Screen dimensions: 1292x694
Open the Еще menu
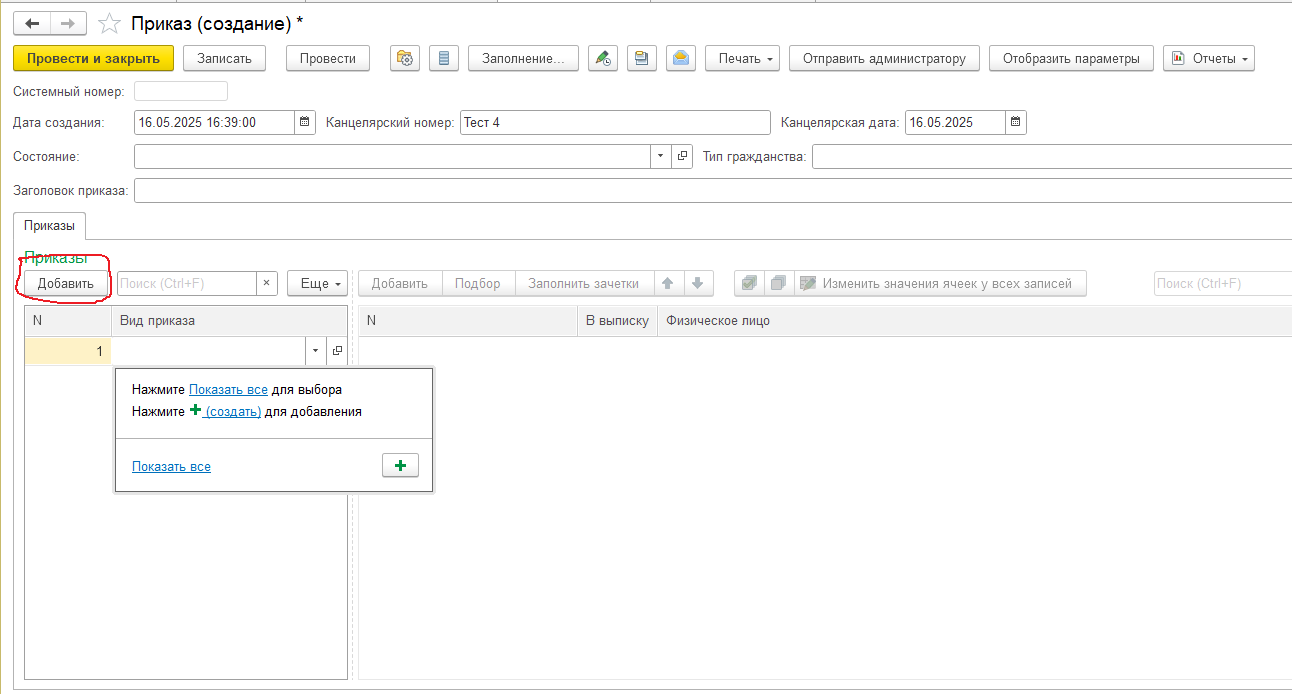point(317,284)
